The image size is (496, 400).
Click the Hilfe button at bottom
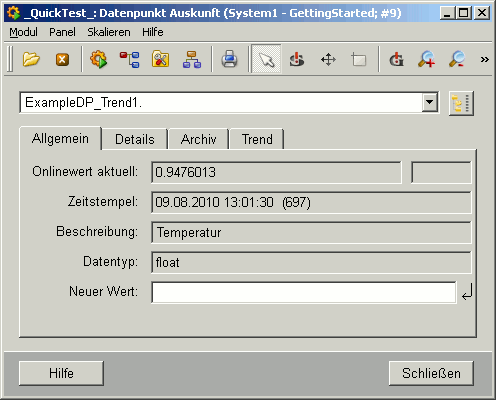tap(61, 373)
